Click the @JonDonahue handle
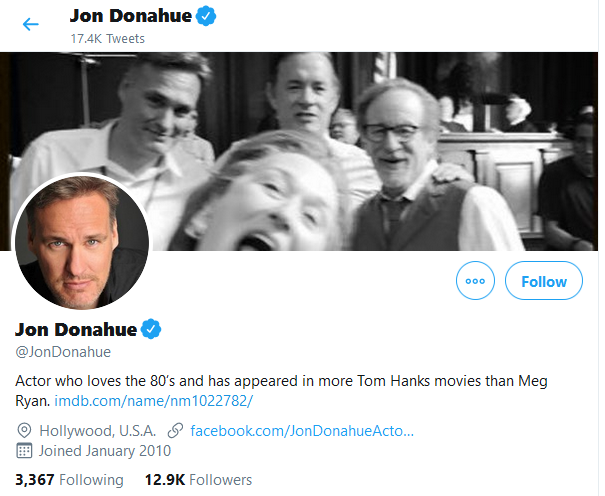Screen dimensions: 605x496 (x=62, y=351)
